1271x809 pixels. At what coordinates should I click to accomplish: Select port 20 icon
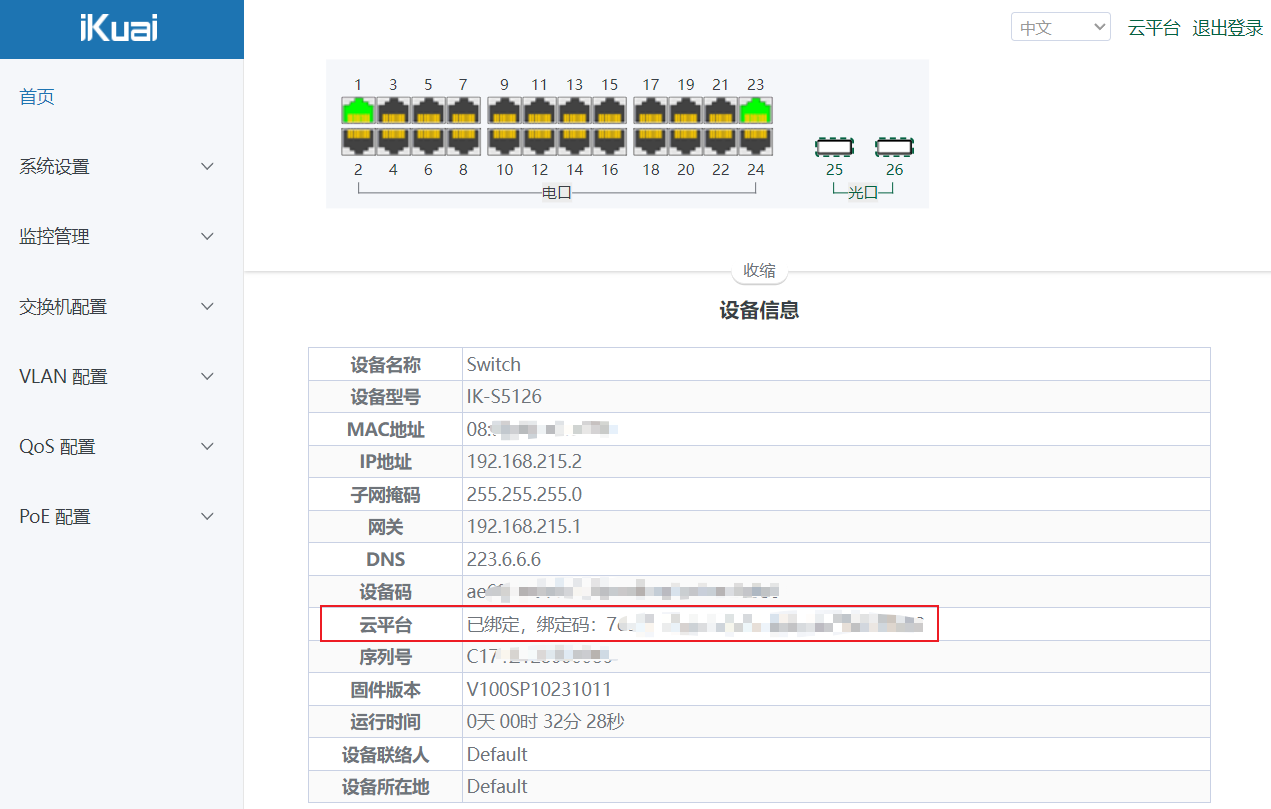pos(686,141)
